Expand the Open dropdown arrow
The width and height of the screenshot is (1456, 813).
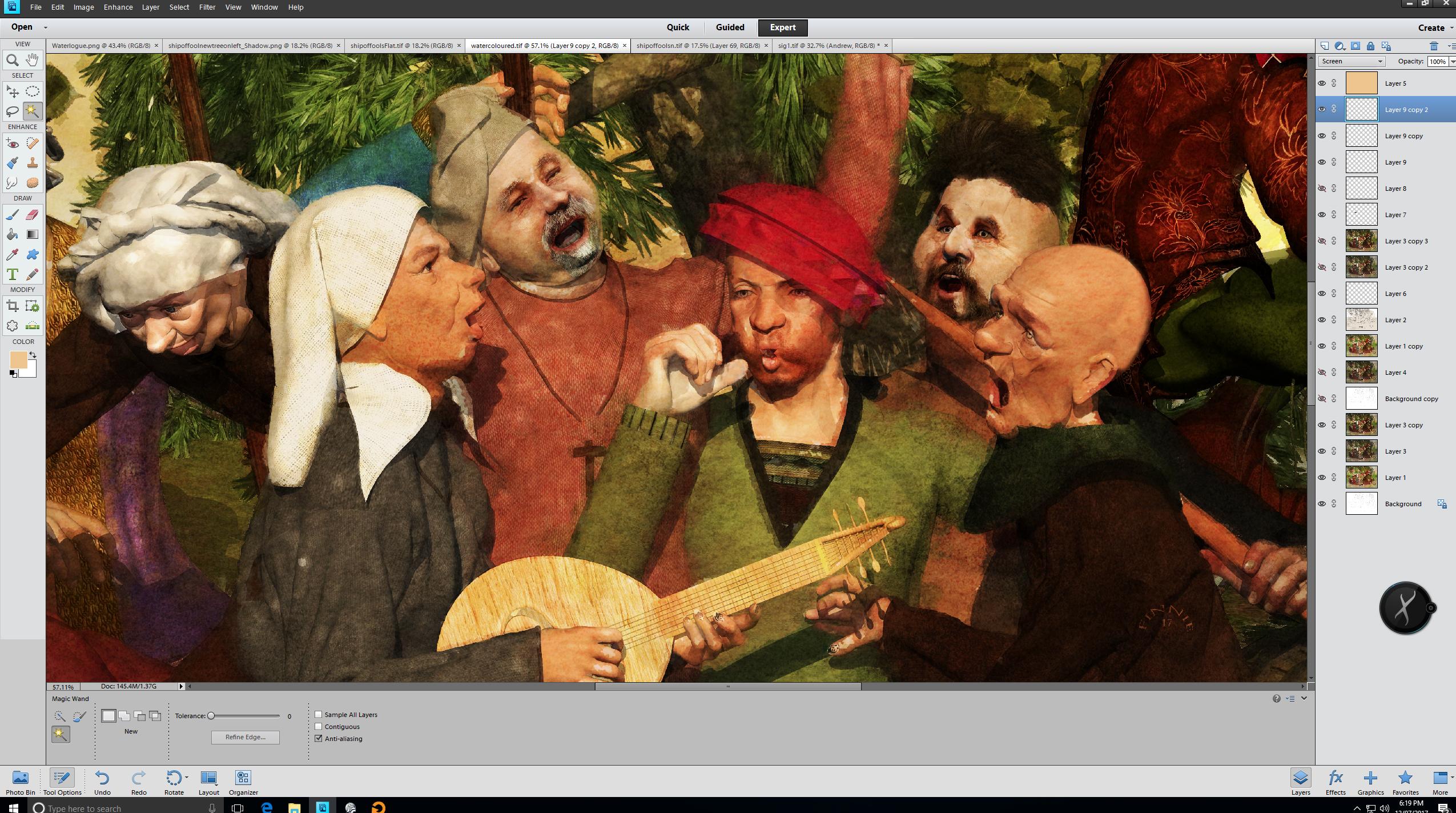click(45, 27)
